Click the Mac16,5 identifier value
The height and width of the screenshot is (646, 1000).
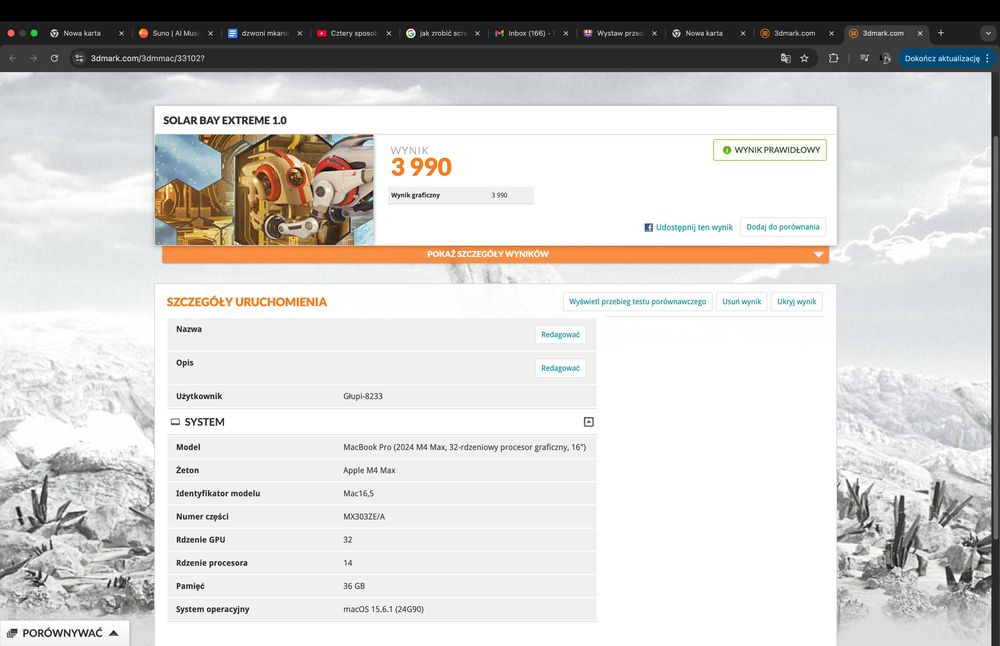point(358,493)
